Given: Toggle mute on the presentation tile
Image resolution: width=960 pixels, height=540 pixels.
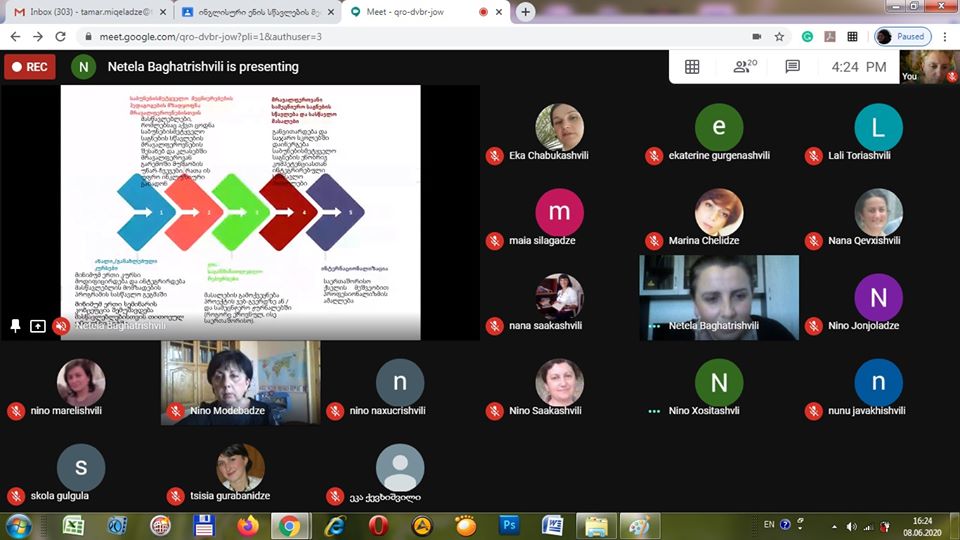Looking at the screenshot, I should click(x=61, y=326).
